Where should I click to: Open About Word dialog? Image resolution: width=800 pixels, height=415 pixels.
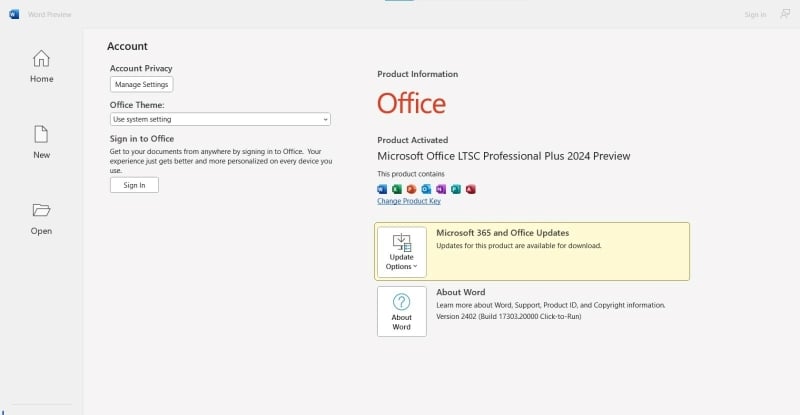pos(402,311)
